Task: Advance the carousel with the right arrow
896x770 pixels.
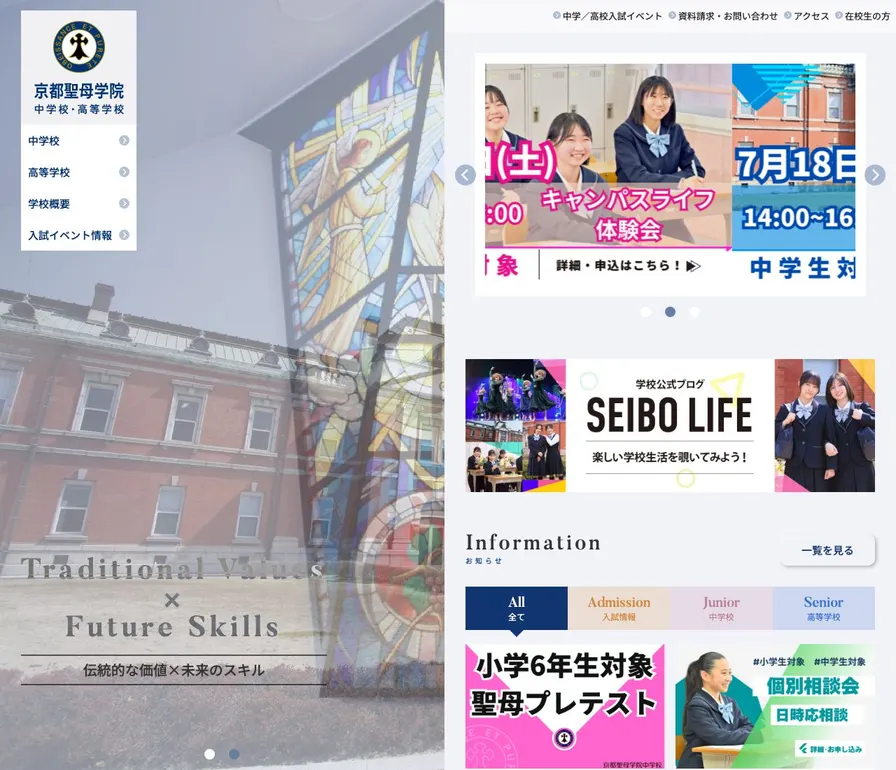Action: pos(875,175)
